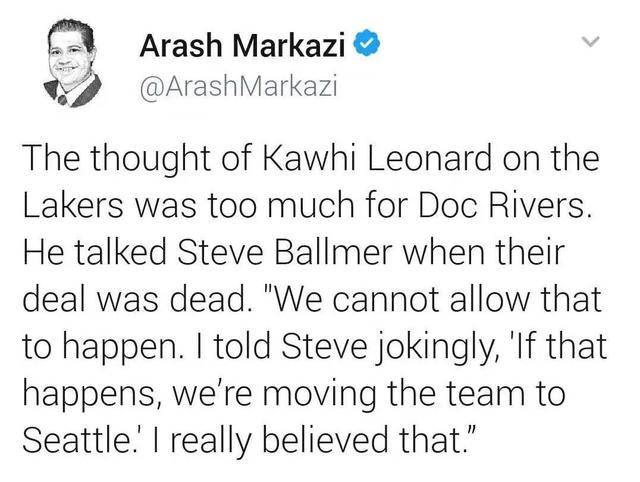
Task: Click 'Steve Ballmer' in the third line
Action: tap(287, 252)
